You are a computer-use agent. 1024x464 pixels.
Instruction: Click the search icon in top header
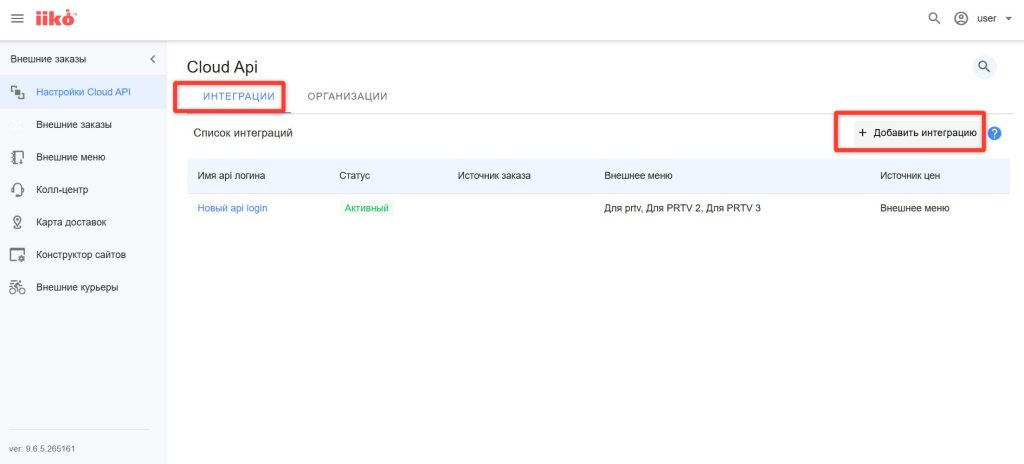(x=934, y=18)
